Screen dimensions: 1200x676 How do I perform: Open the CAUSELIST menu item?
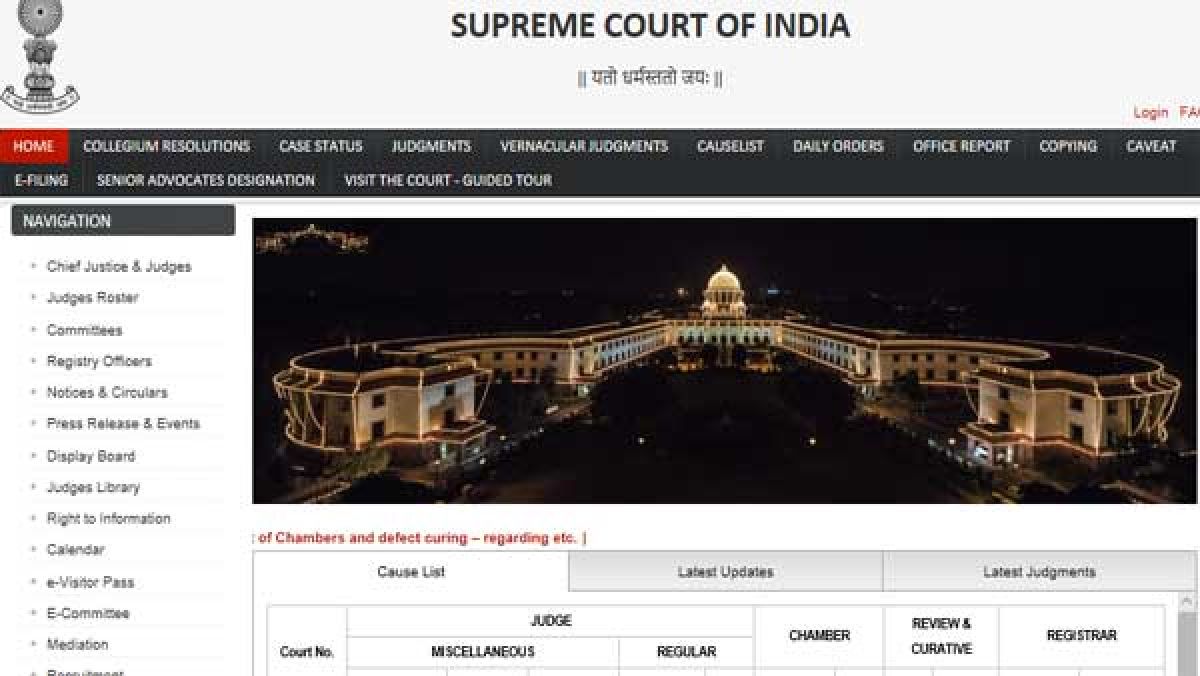[730, 146]
